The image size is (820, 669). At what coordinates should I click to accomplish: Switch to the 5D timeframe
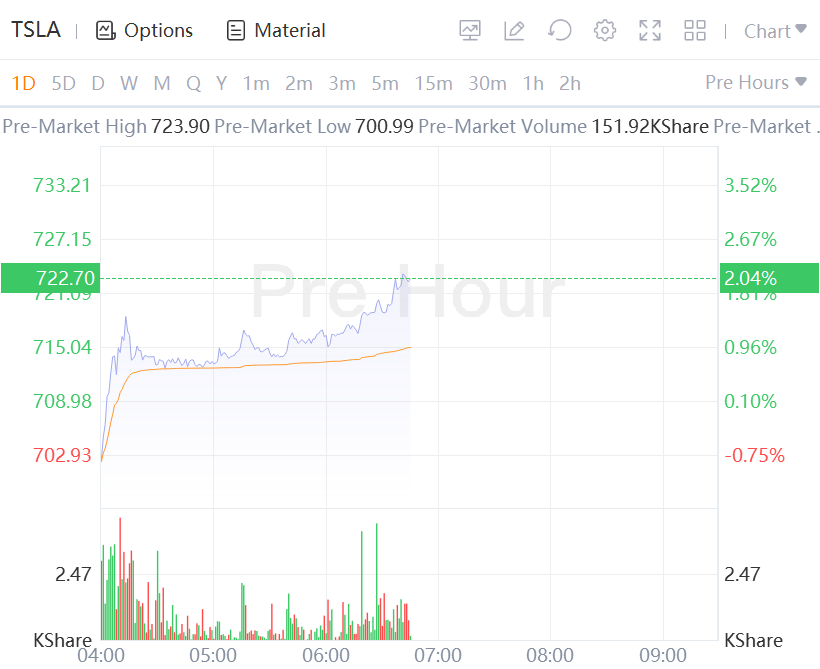tap(63, 83)
